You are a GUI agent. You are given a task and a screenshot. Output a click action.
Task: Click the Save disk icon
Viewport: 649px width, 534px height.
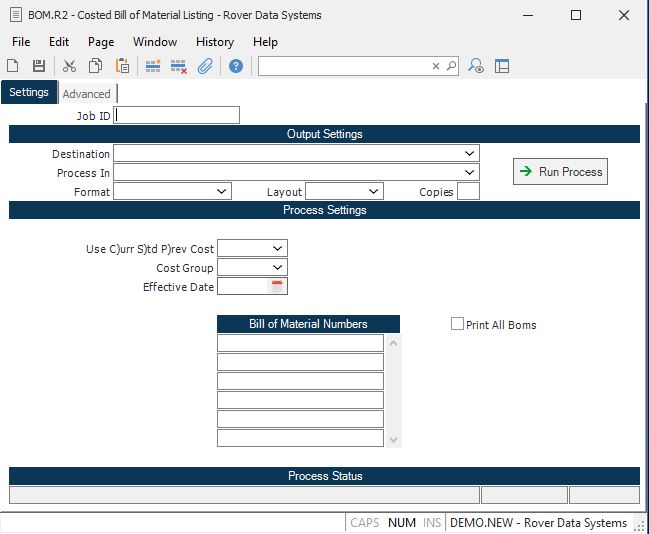39,66
